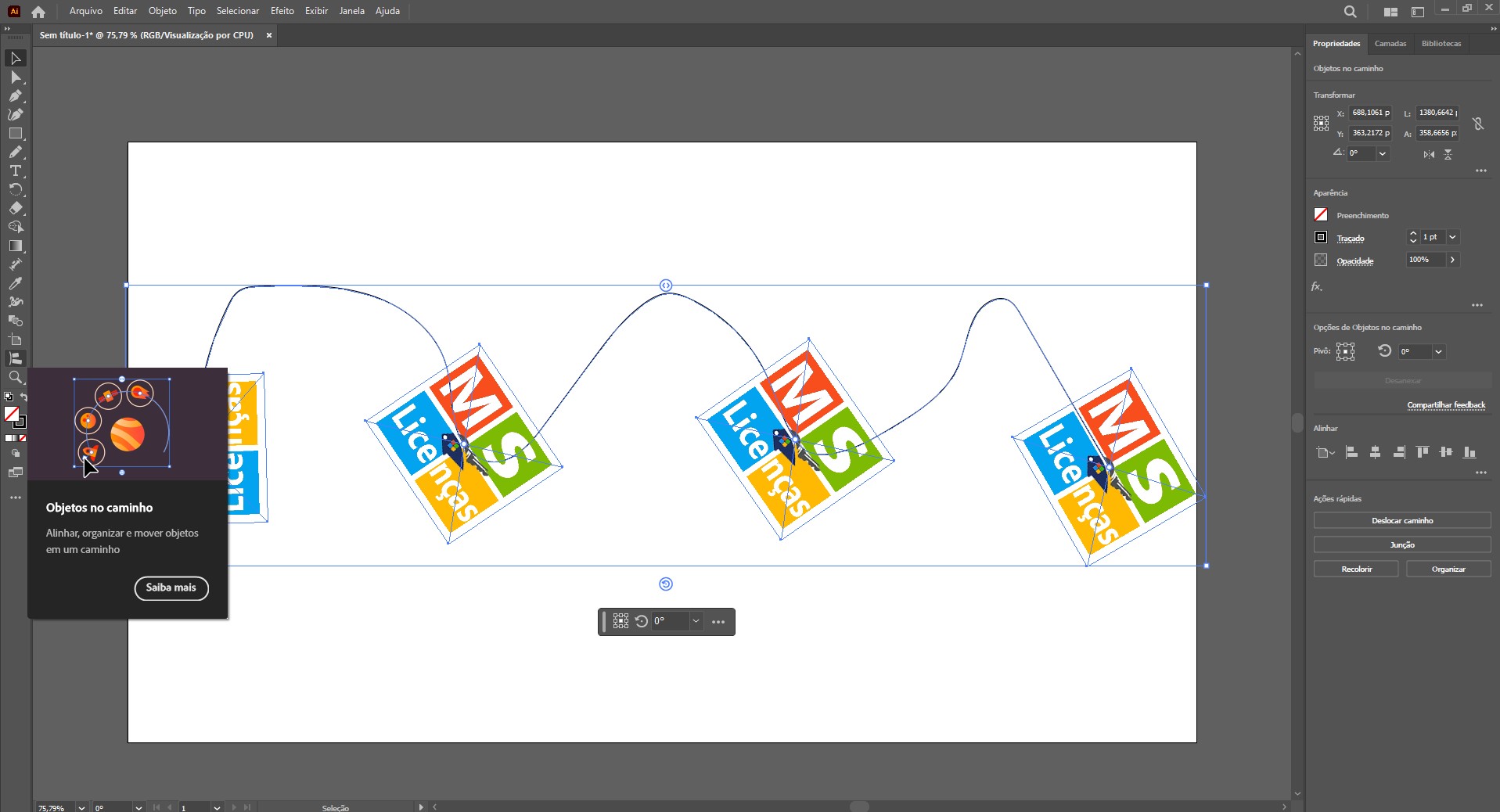1500x812 pixels.
Task: Open artboard number dropdown
Action: 217,807
